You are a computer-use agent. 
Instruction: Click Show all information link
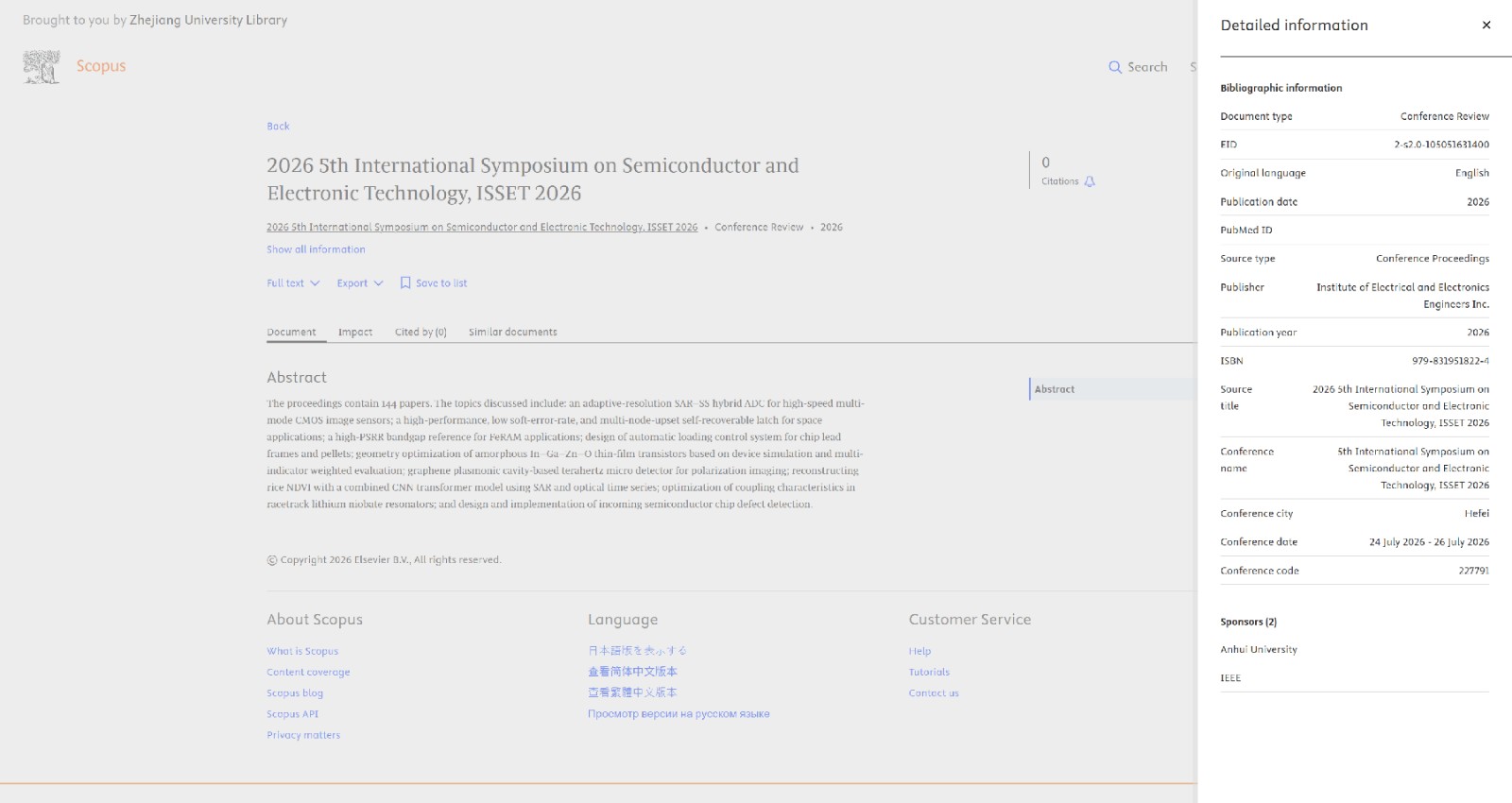coord(316,249)
